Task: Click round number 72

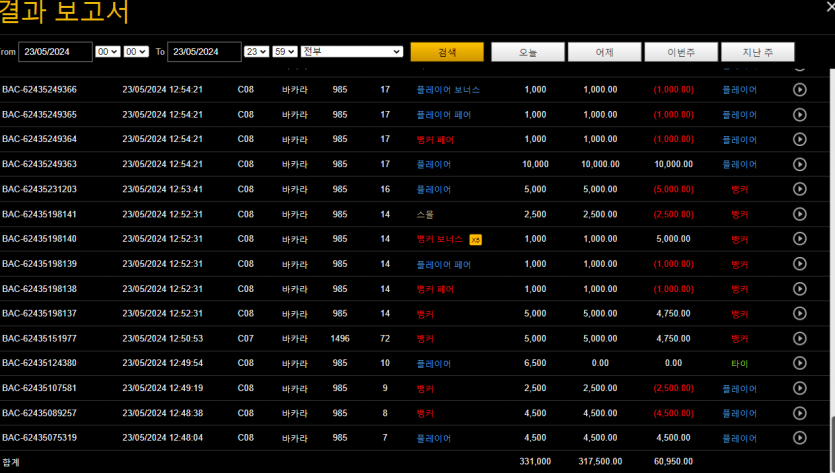Action: pyautogui.click(x=385, y=338)
